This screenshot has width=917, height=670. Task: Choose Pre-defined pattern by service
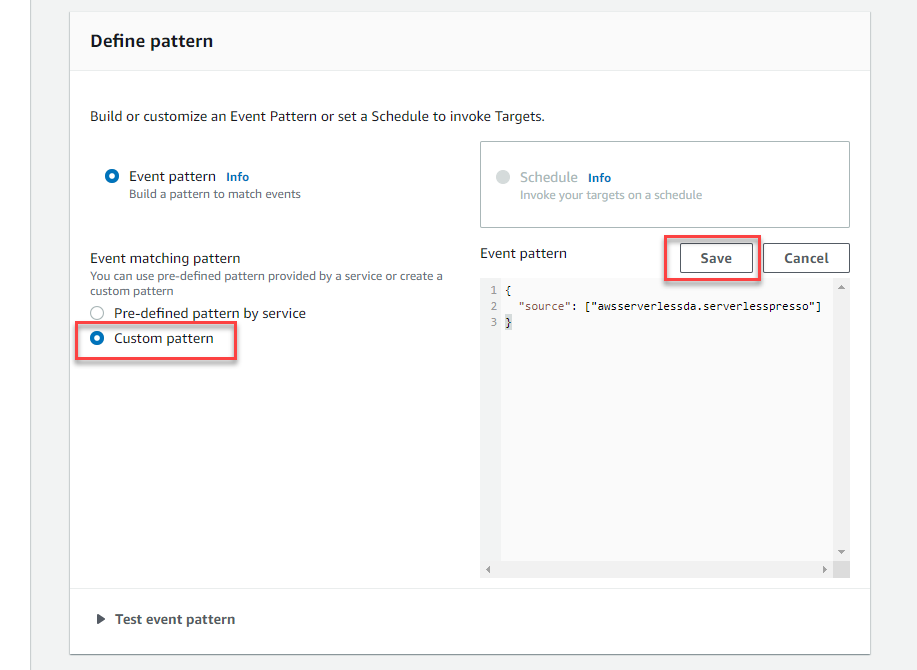(97, 313)
